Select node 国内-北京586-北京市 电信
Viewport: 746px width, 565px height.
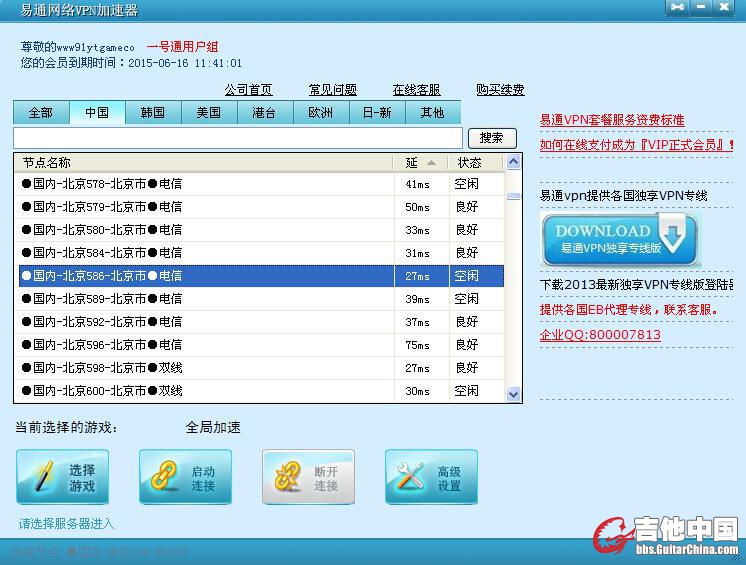click(x=261, y=276)
